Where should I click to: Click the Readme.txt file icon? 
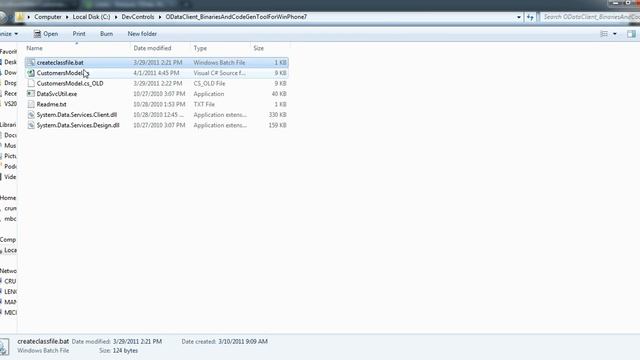tap(31, 104)
